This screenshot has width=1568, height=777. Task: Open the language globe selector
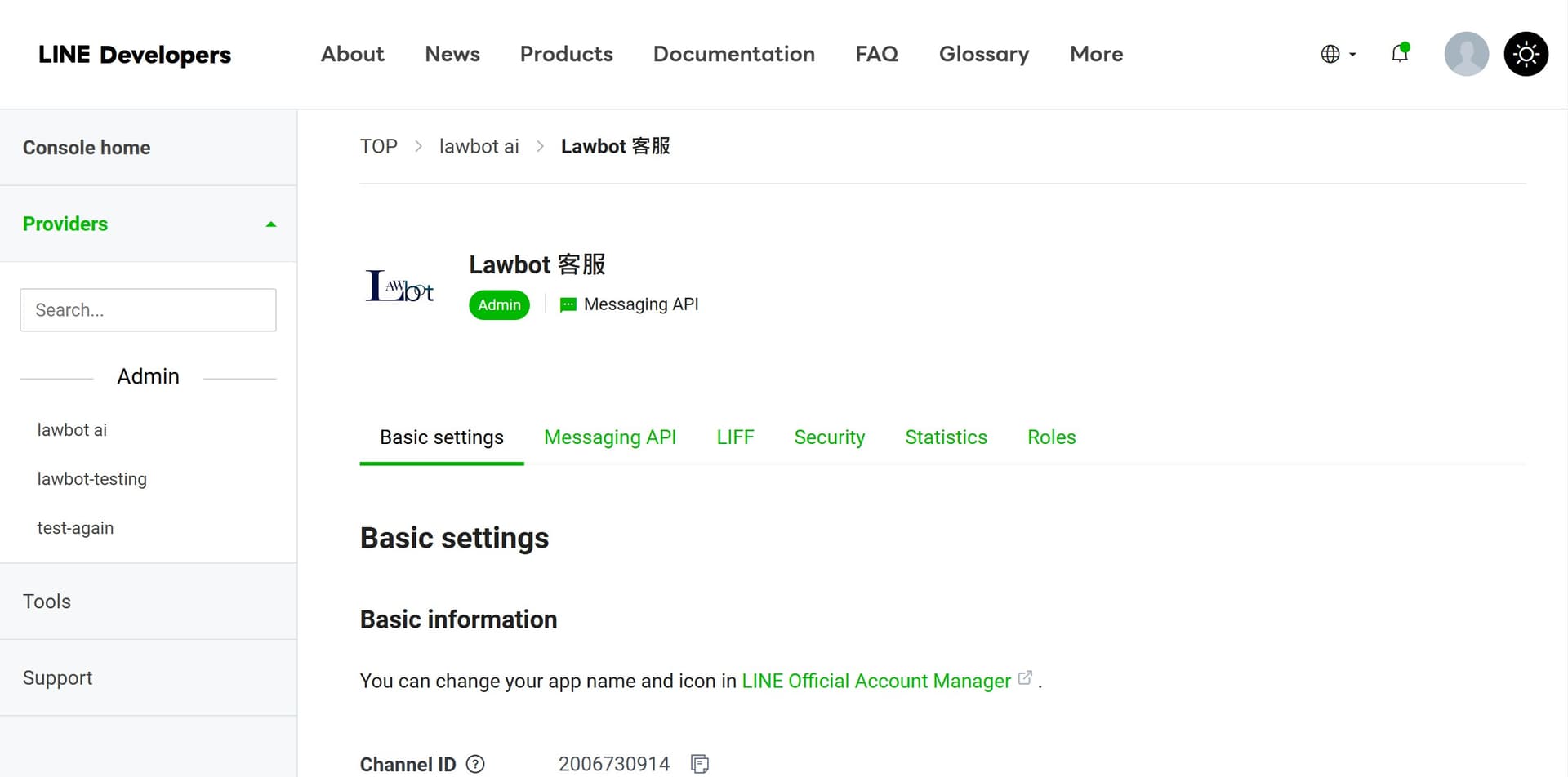(x=1338, y=54)
